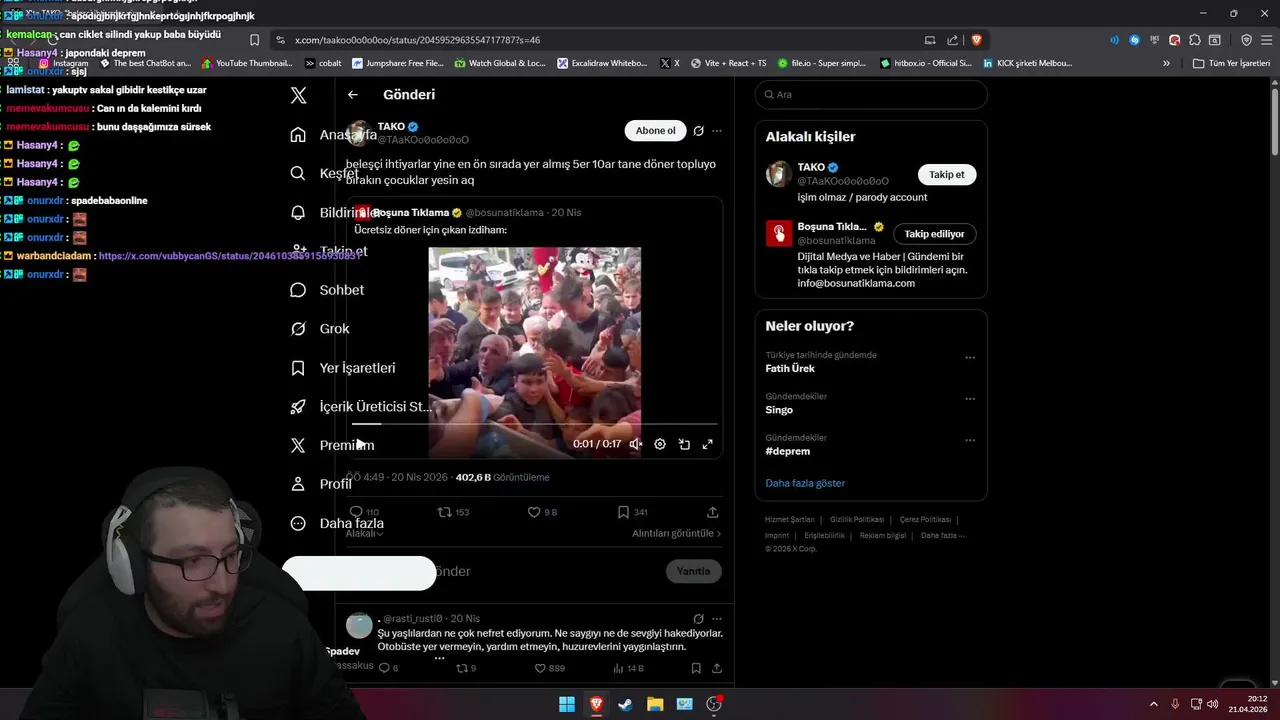Screen dimensions: 1280x720
Task: Open Brave VPN shield icon
Action: point(1246,40)
